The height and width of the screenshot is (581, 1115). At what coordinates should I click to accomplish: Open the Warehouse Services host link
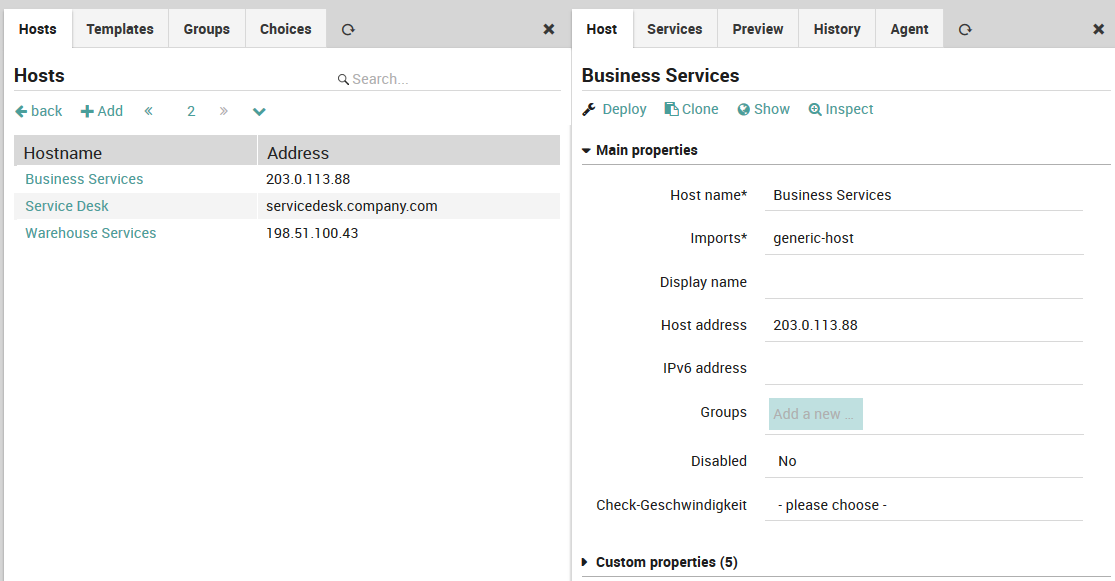[91, 233]
